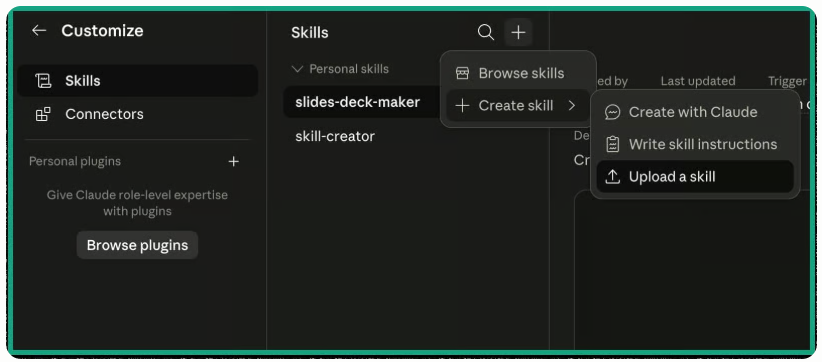The height and width of the screenshot is (362, 822).
Task: Open the Connectors section
Action: 137,114
